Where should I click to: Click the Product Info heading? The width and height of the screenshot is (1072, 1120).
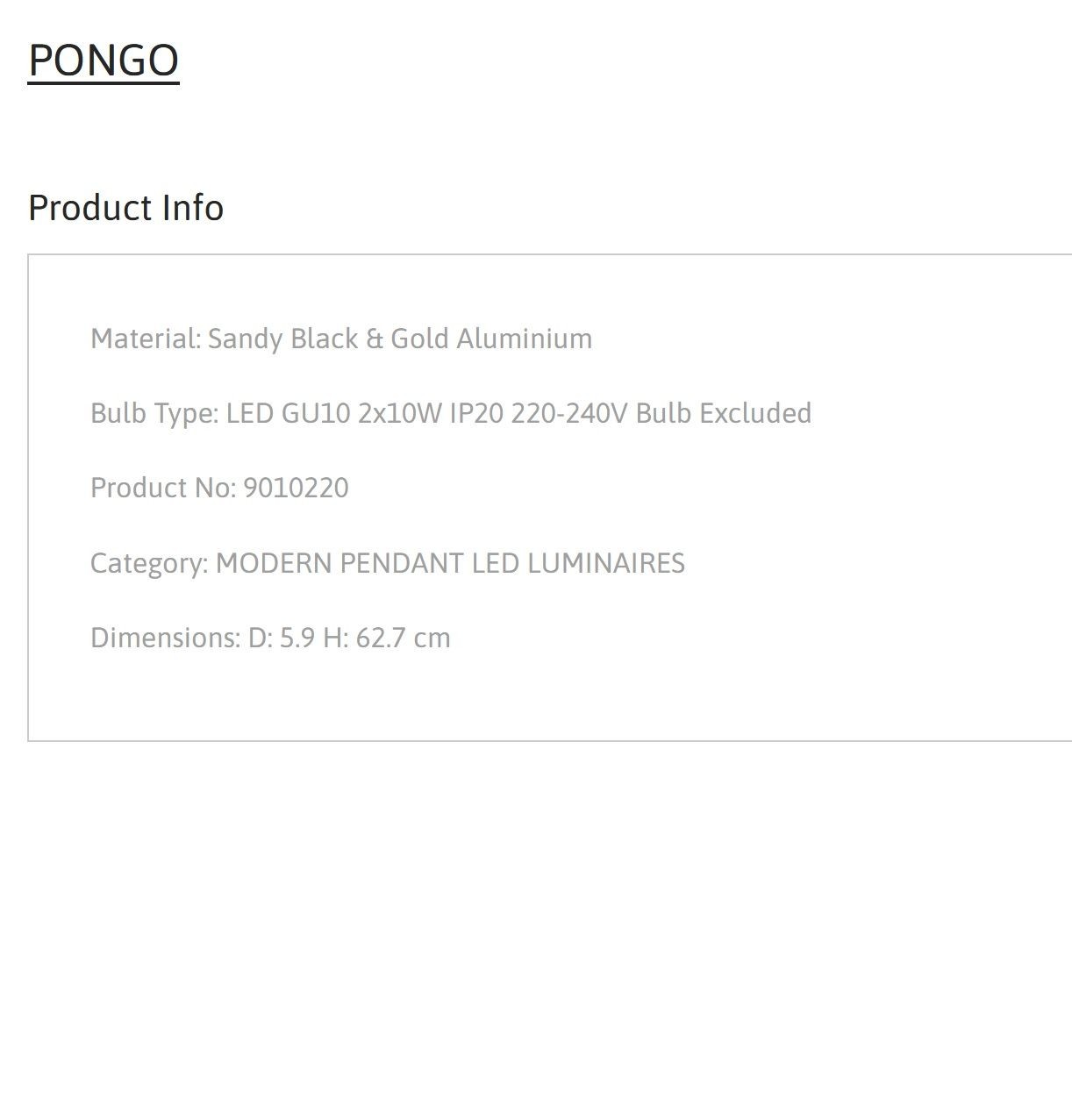(x=125, y=208)
